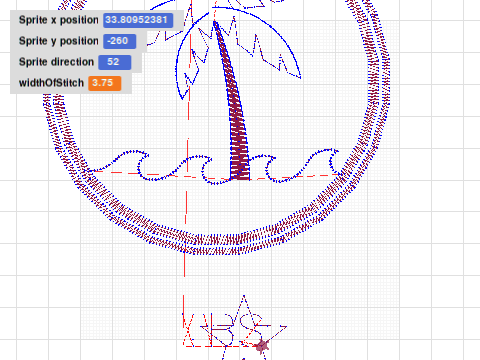Click the widthOfStitch value 3.75

pyautogui.click(x=105, y=83)
